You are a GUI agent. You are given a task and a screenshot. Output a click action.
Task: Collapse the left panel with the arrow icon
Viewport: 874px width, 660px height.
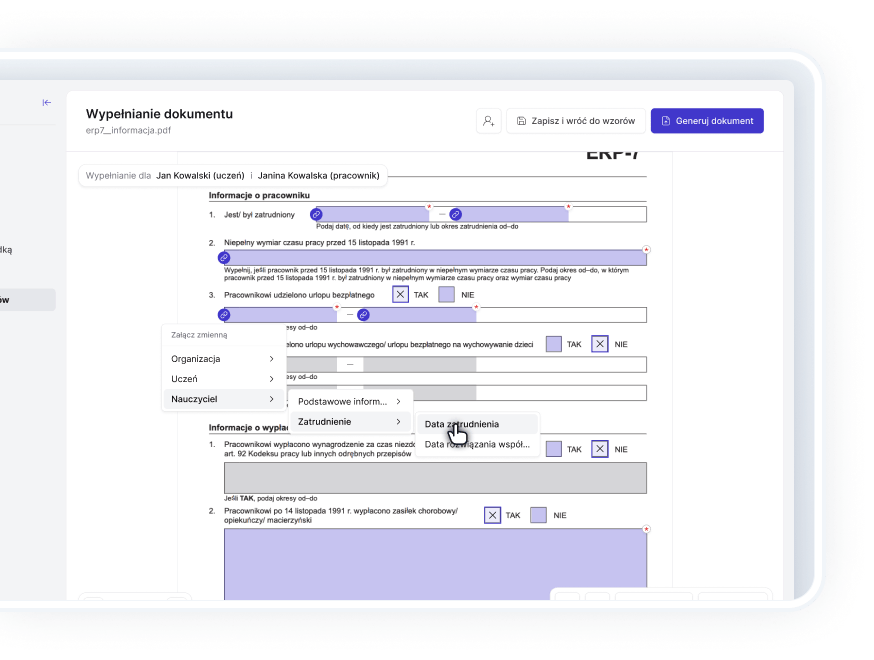tap(44, 102)
